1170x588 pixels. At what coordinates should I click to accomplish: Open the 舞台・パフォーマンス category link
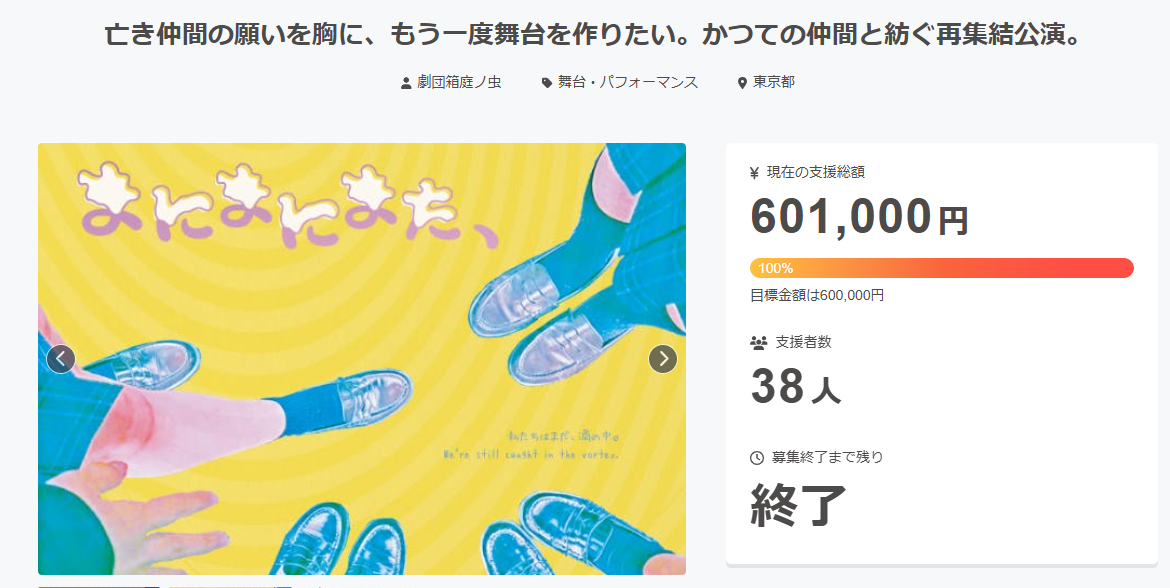click(x=628, y=82)
